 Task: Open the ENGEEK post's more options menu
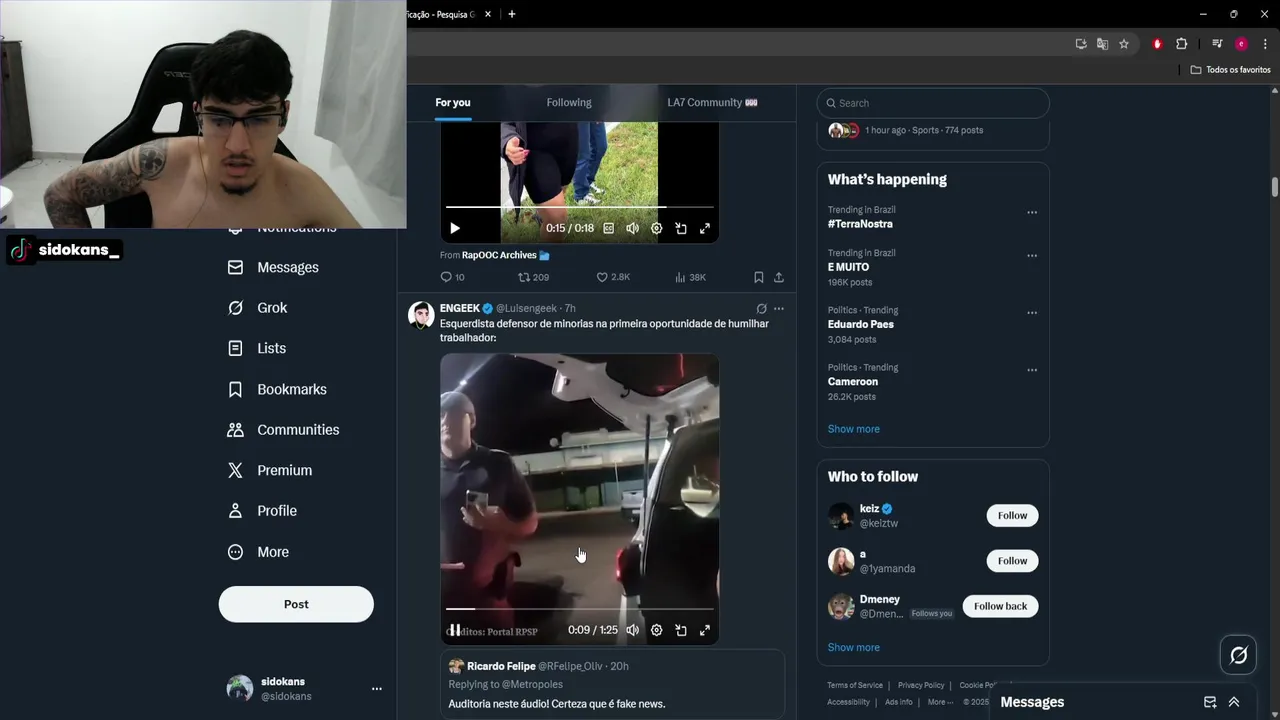(779, 308)
